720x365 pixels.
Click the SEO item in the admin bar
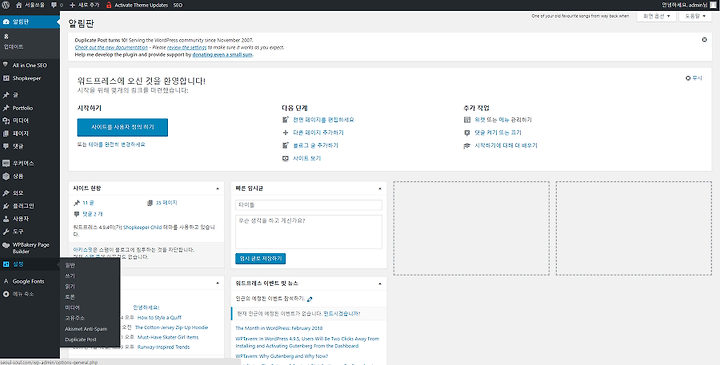click(178, 5)
